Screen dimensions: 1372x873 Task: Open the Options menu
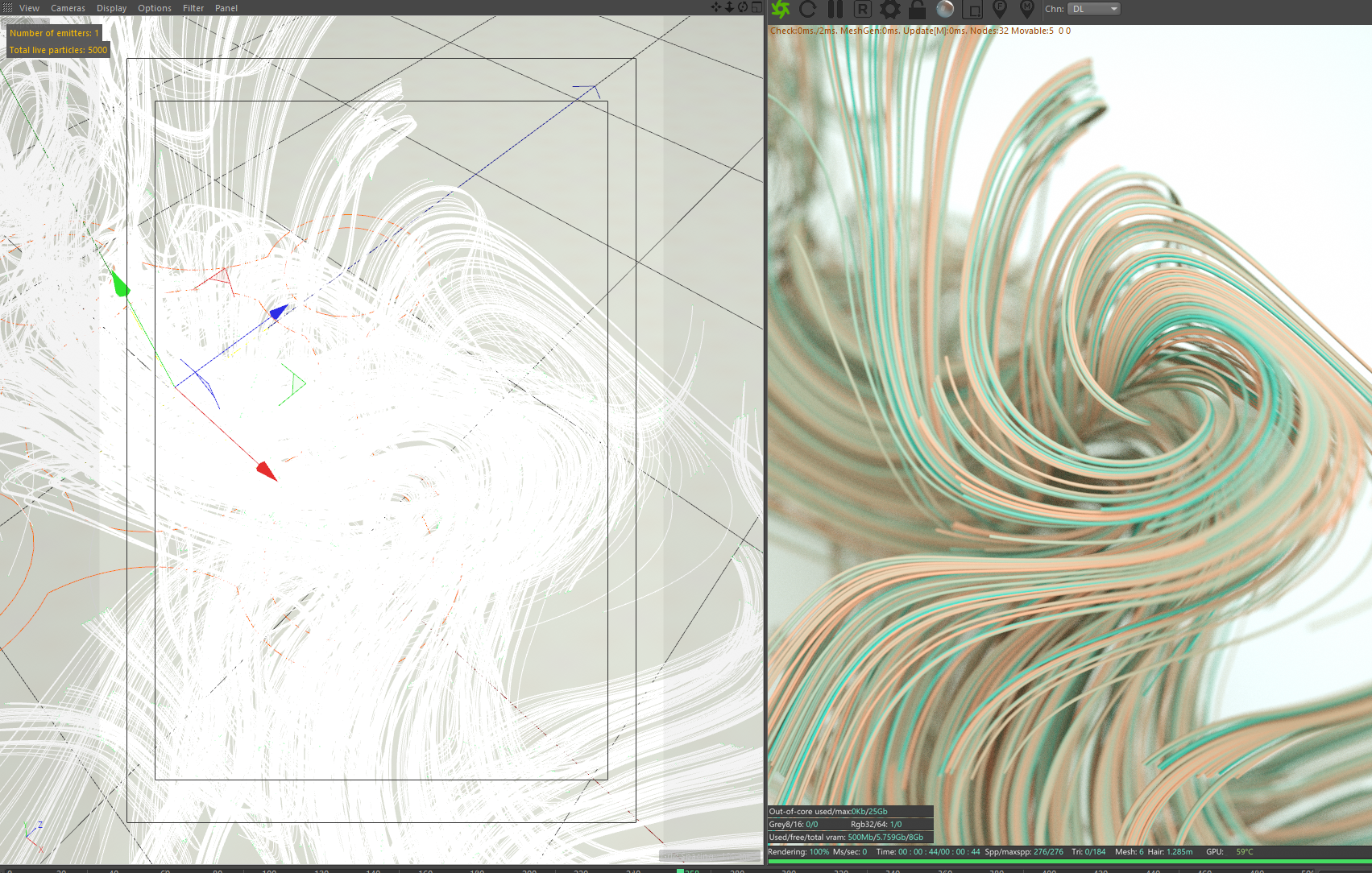[155, 8]
